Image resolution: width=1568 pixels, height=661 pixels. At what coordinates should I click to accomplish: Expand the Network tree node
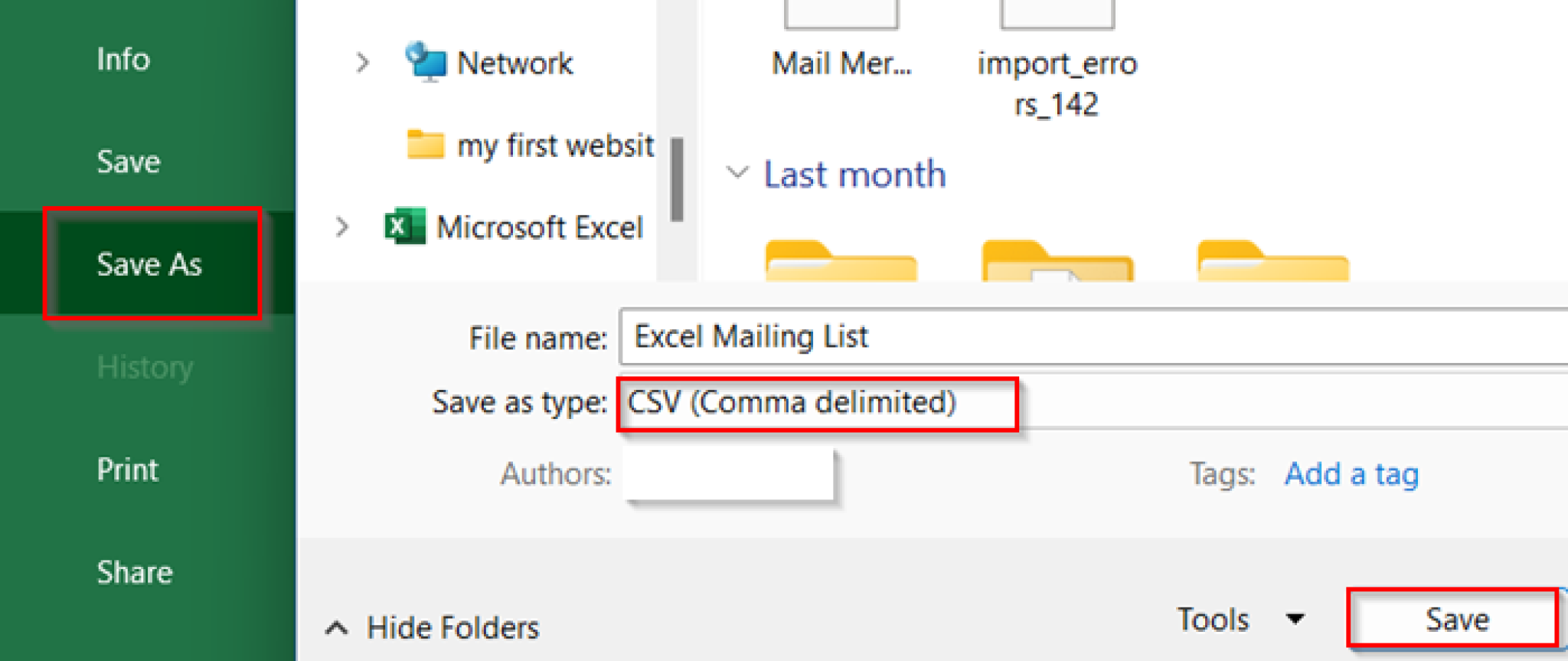(x=362, y=62)
